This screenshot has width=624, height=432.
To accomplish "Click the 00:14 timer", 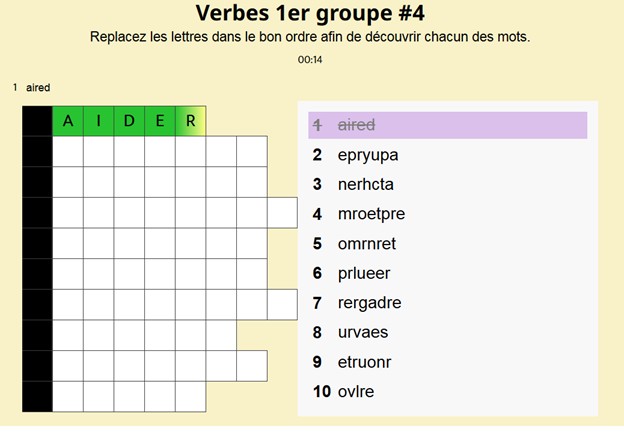I will pos(310,60).
